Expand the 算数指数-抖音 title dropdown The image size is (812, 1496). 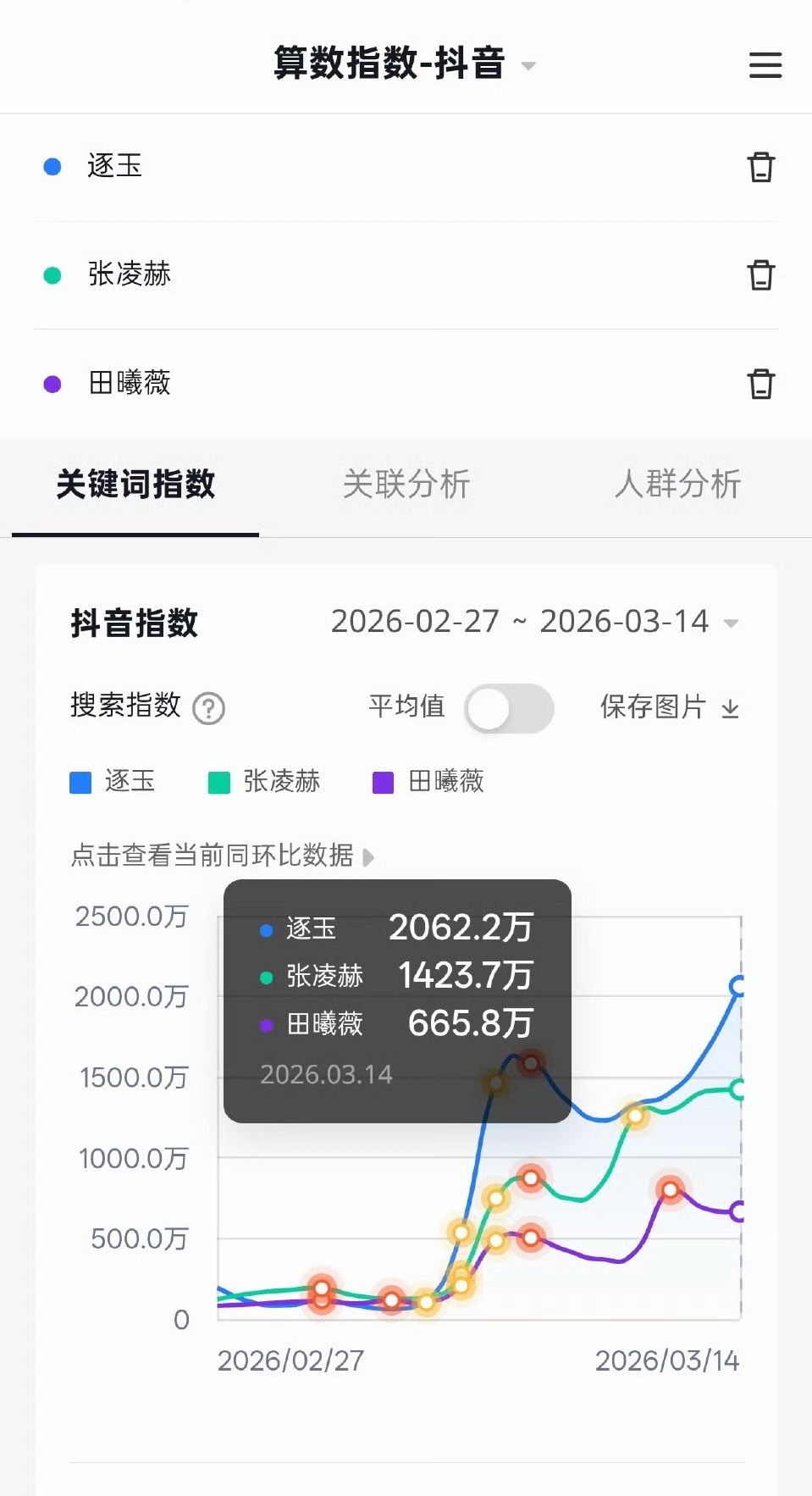coord(528,66)
